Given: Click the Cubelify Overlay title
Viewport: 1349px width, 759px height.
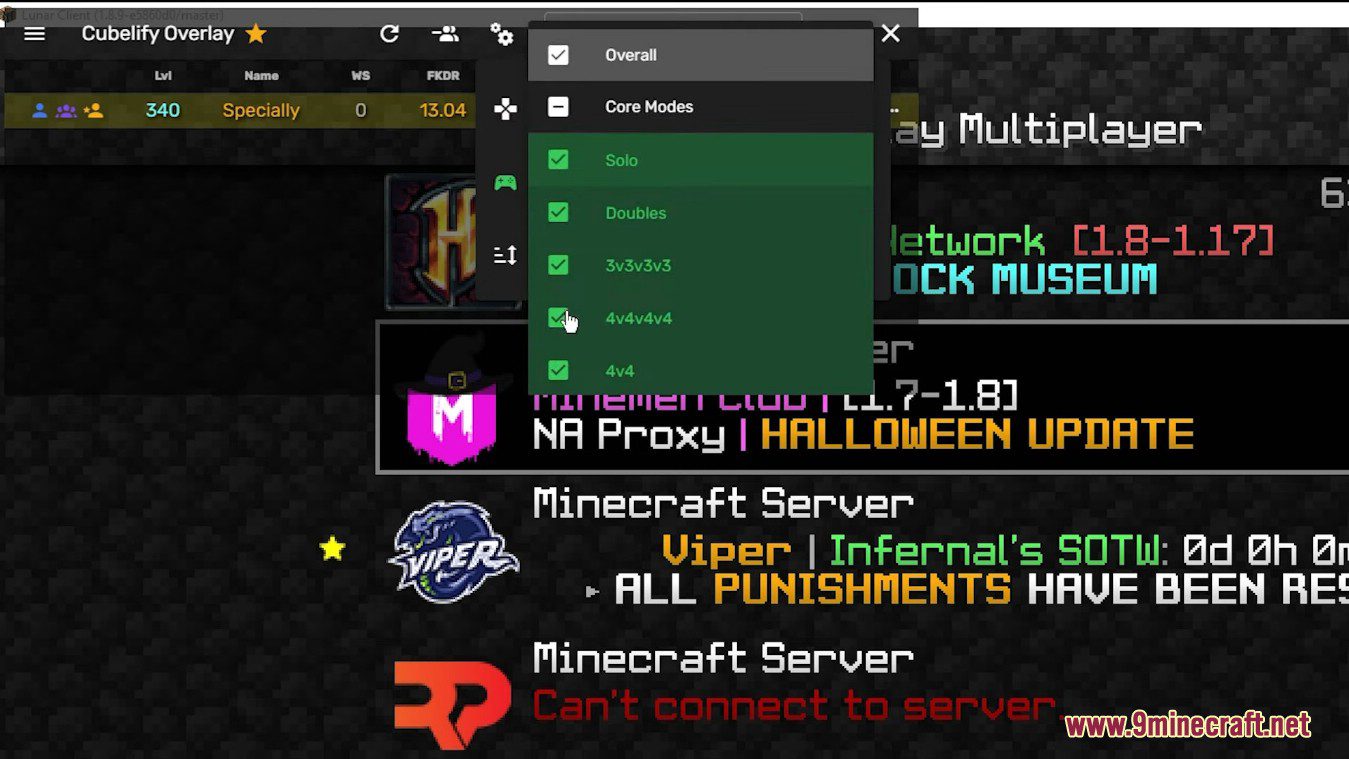Looking at the screenshot, I should click(158, 34).
